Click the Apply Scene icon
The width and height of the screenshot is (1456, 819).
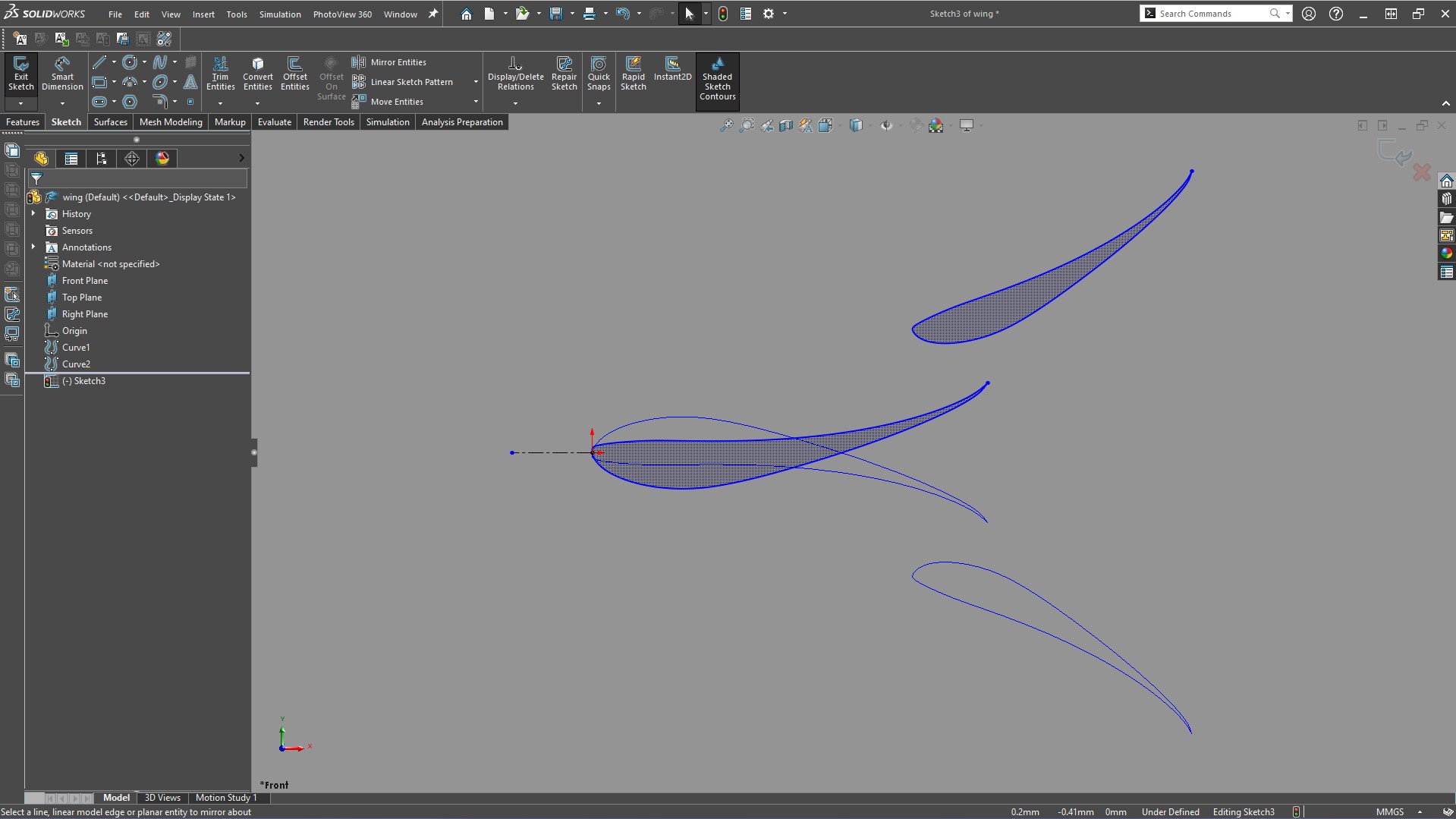pyautogui.click(x=936, y=126)
